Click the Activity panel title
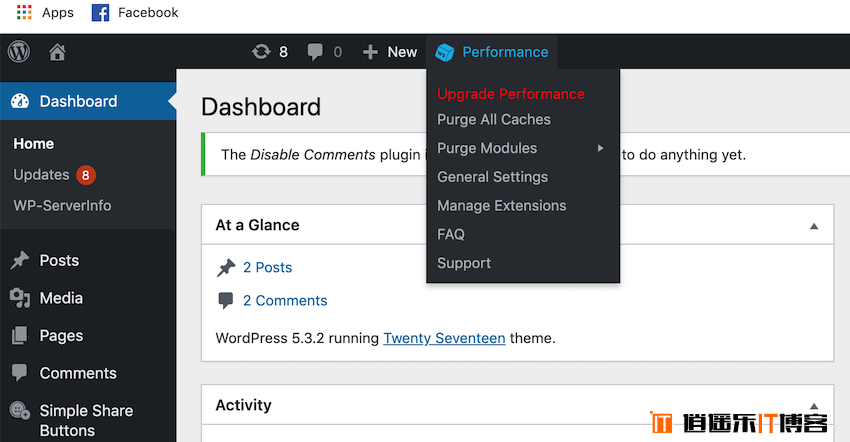The height and width of the screenshot is (442, 850). pyautogui.click(x=243, y=405)
